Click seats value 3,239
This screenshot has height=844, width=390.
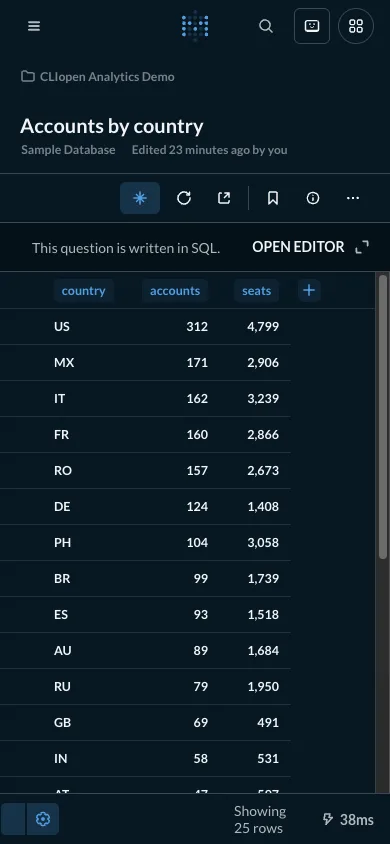pos(263,398)
